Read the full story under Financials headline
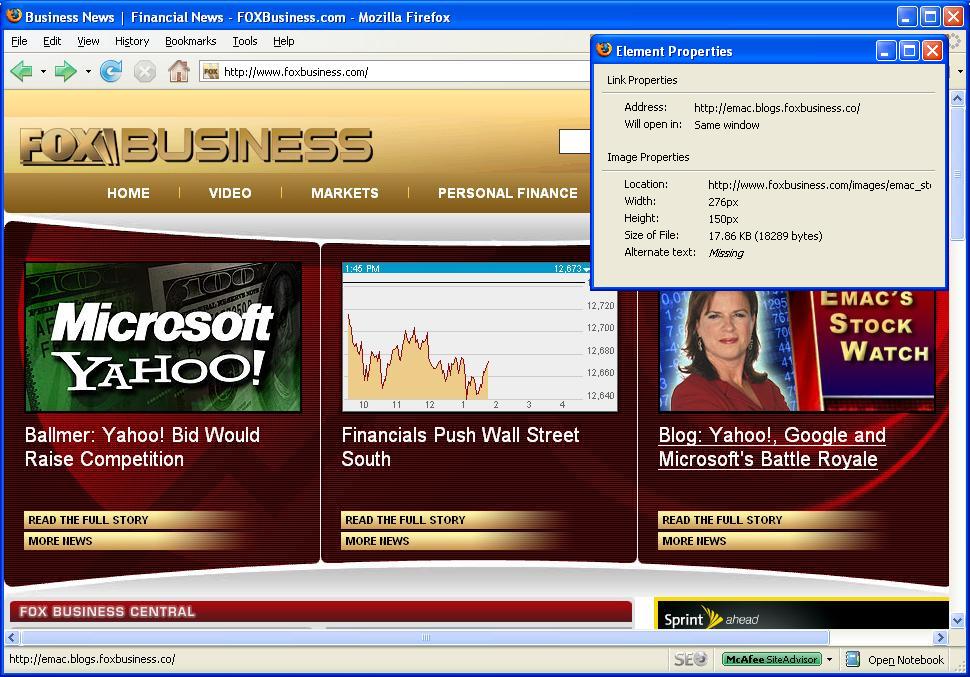 tap(405, 520)
